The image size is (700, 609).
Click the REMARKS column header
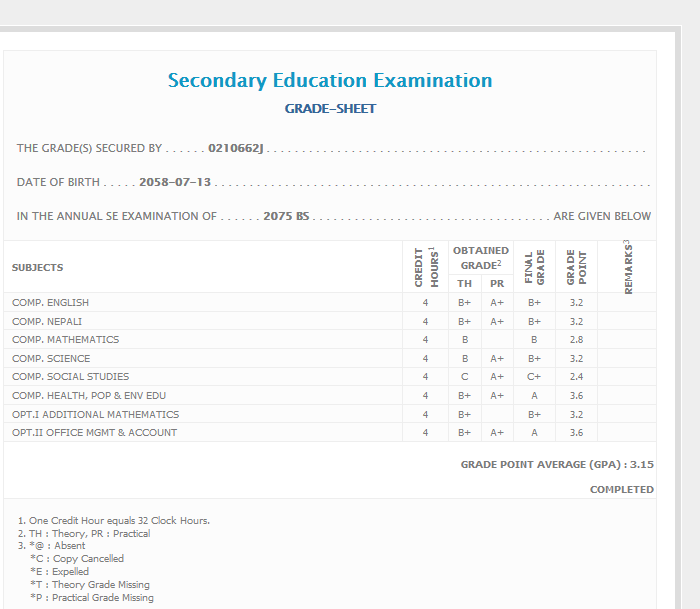pyautogui.click(x=628, y=268)
